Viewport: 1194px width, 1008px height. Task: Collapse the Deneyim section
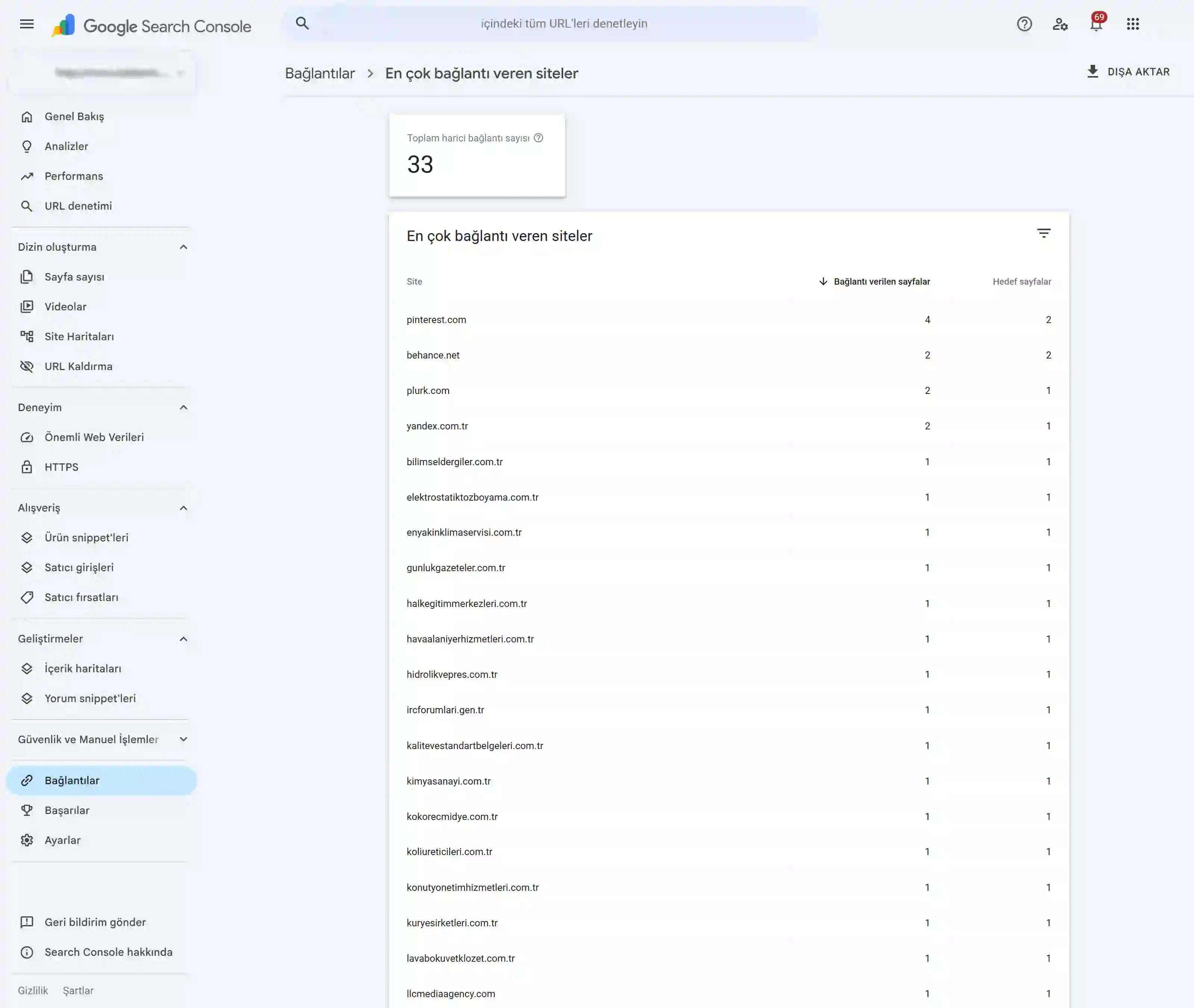[x=184, y=407]
